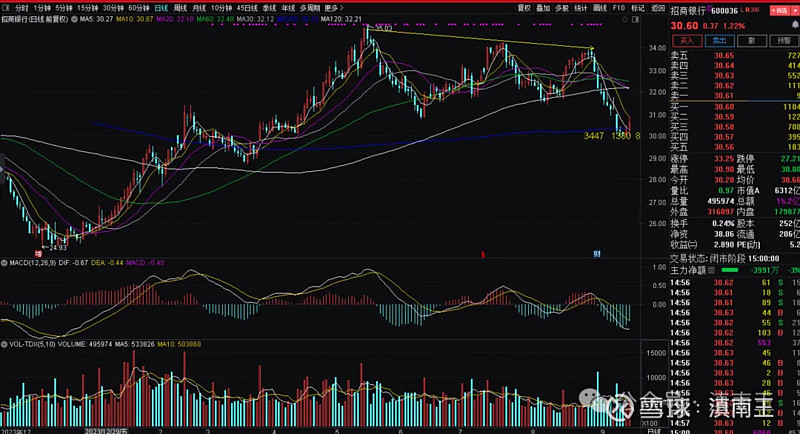Screen dimensions: 800x434
Task: Toggle the side panel icon above price axis
Action: point(635,19)
